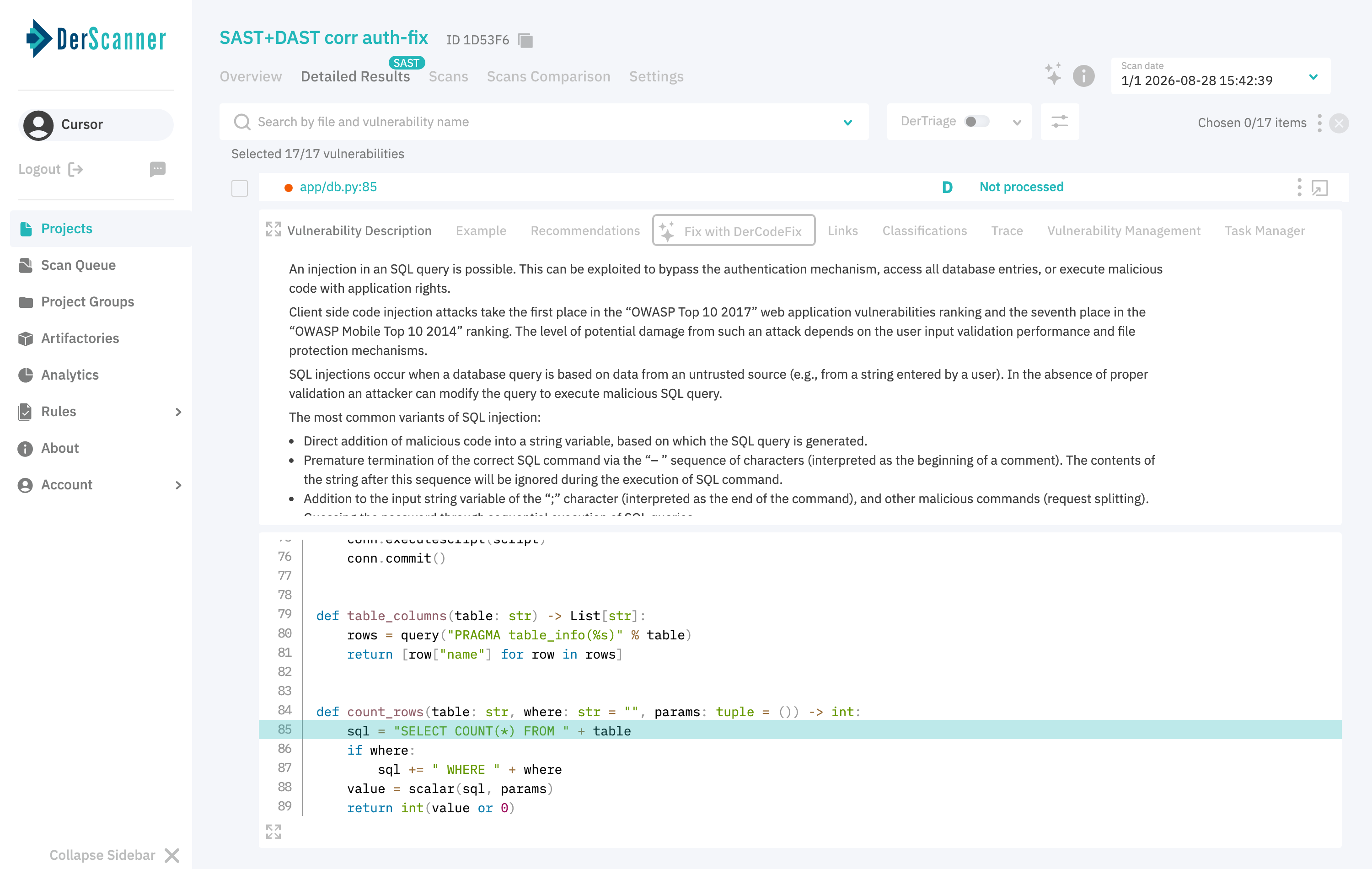Show the Vulnerability Description tab
This screenshot has width=1372, height=869.
coord(359,230)
